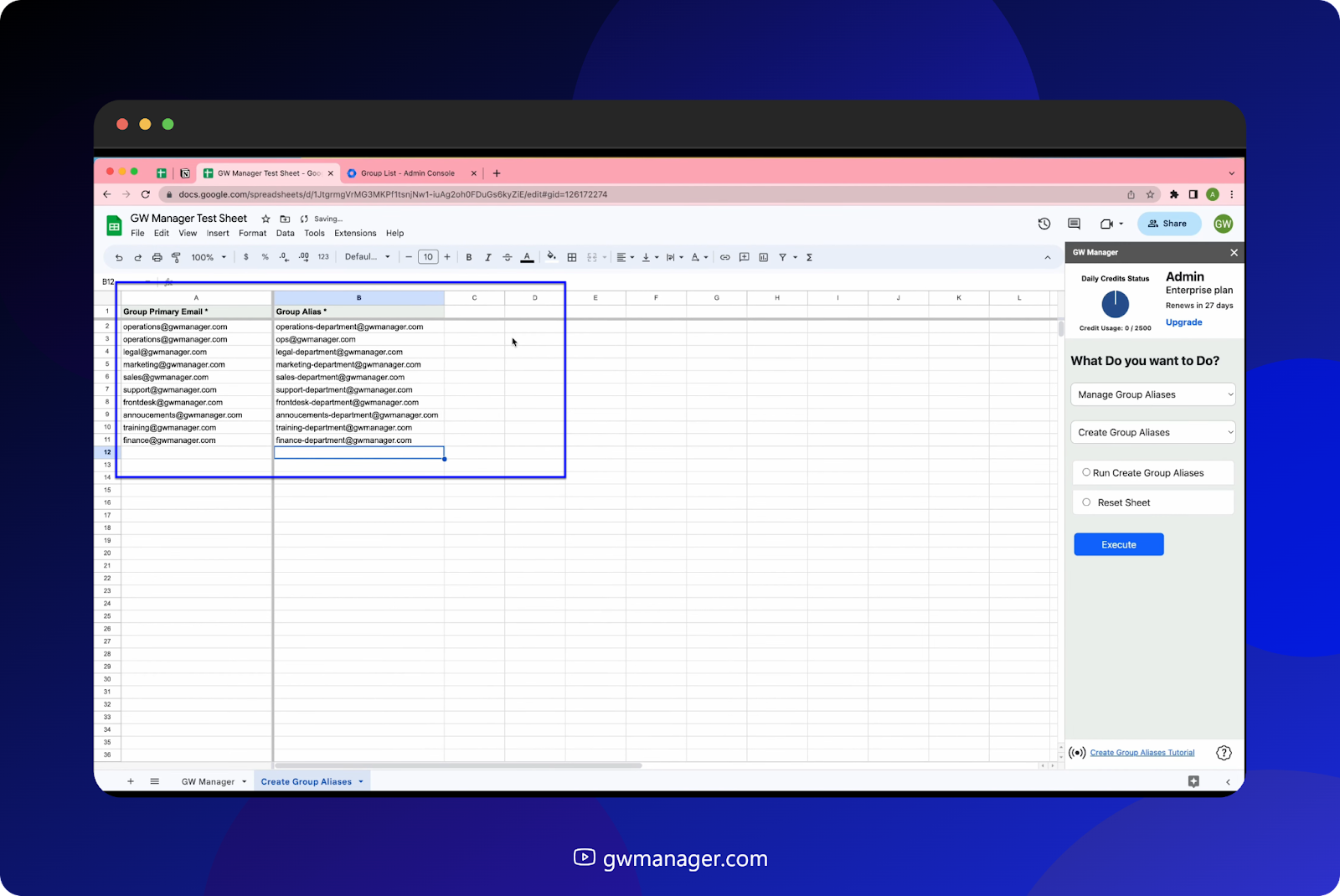Close the GW Manager sidebar panel

coord(1234,252)
